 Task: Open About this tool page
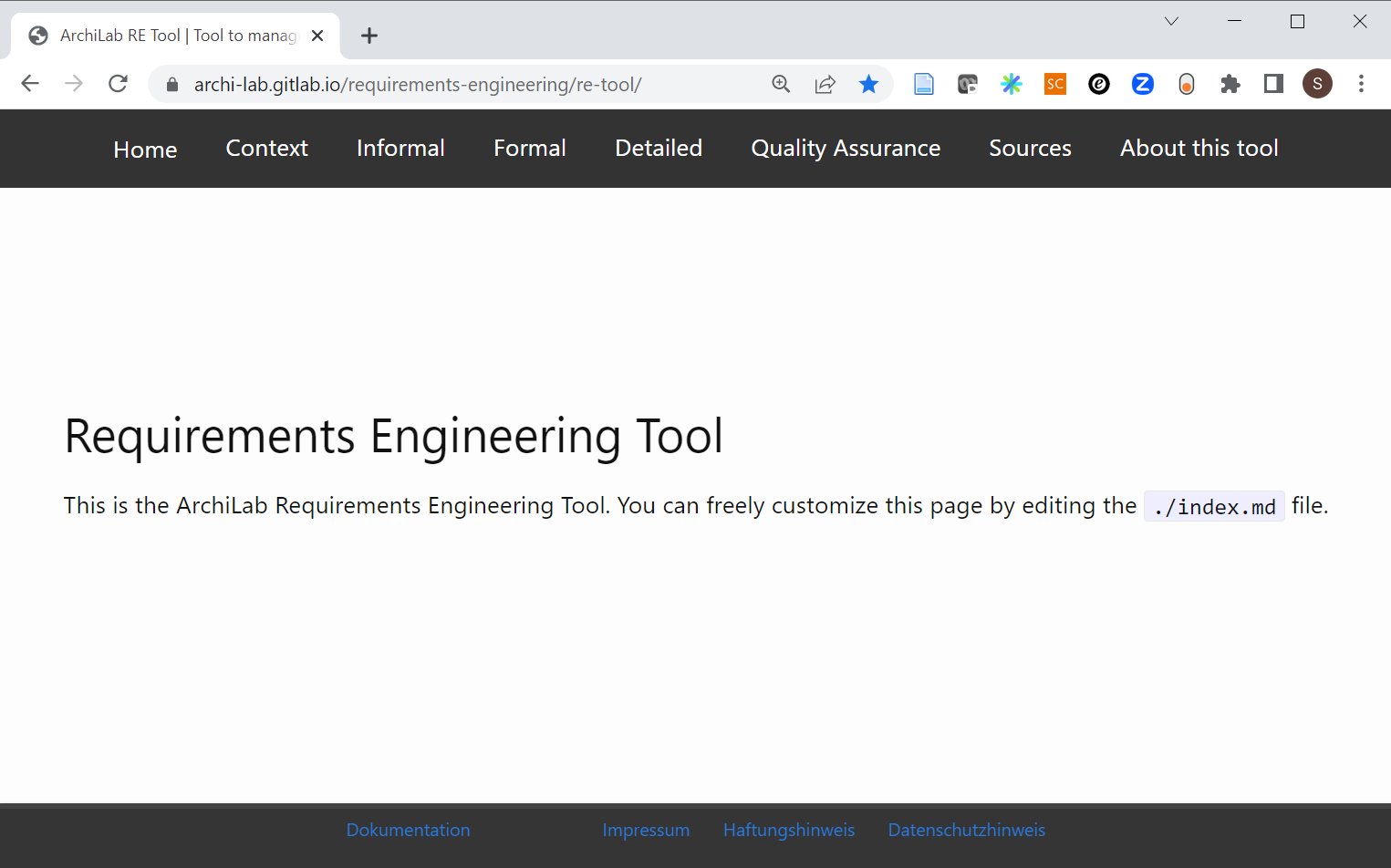point(1199,148)
